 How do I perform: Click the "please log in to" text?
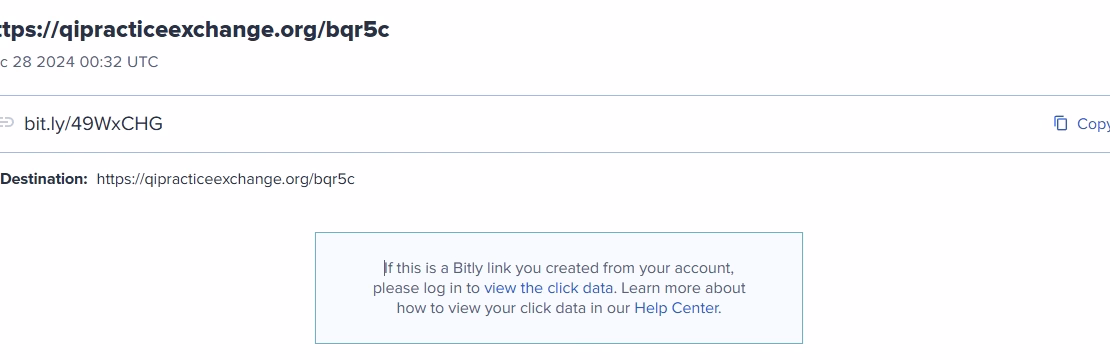pyautogui.click(x=427, y=288)
